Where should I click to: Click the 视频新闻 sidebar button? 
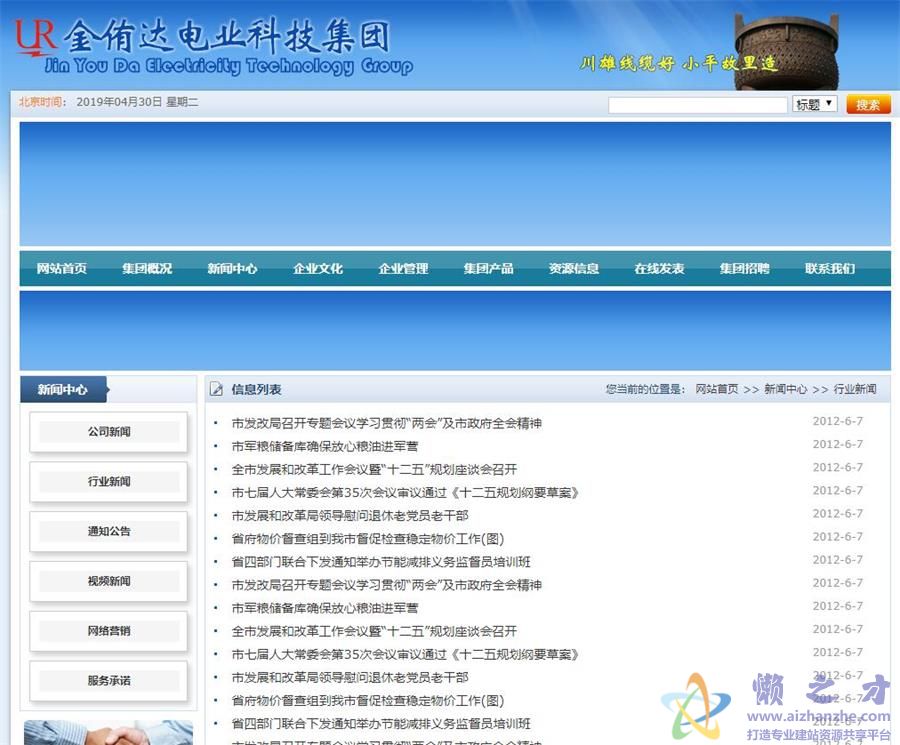108,582
